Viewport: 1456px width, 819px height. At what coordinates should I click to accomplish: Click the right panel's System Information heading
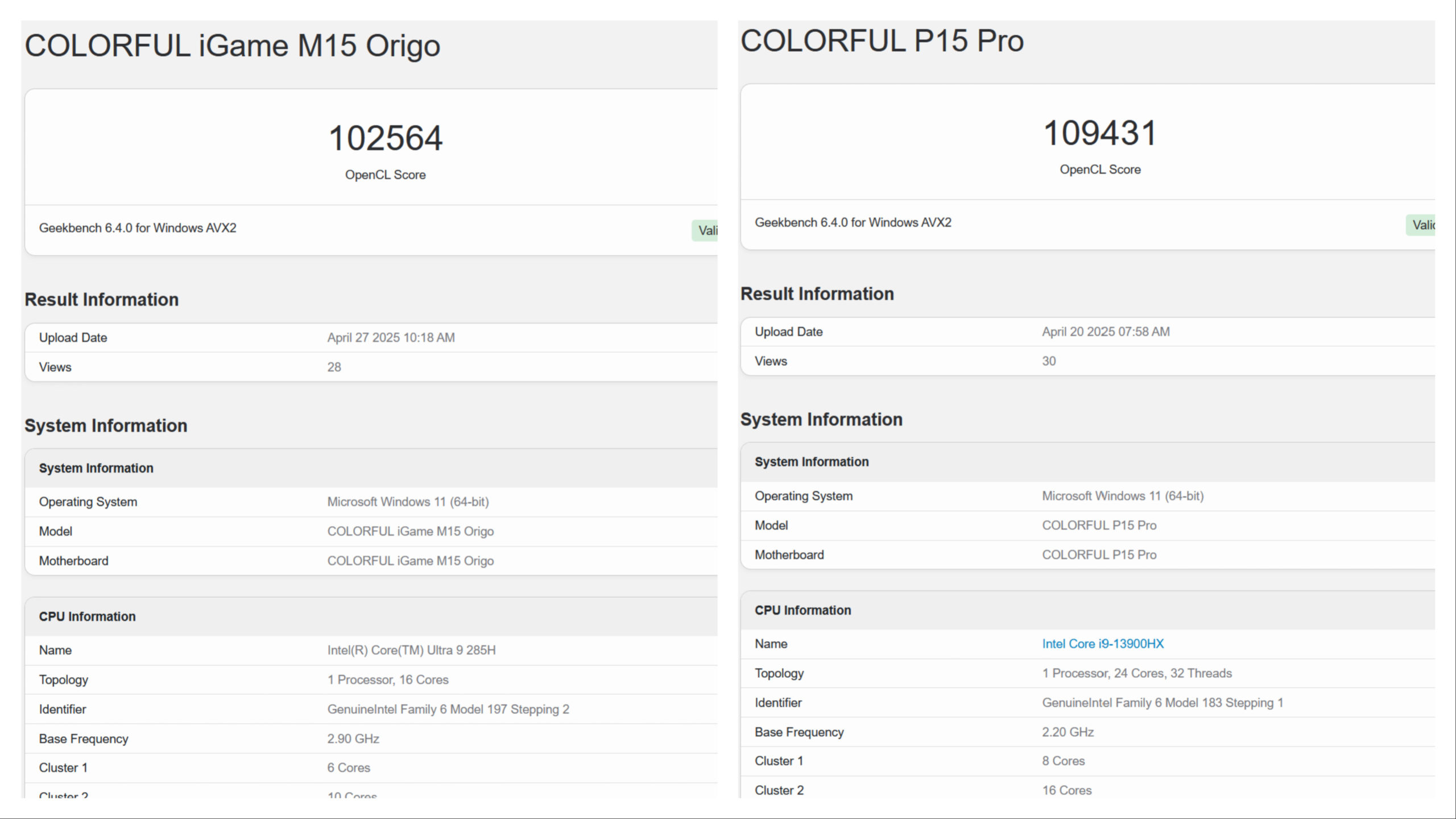pos(821,419)
